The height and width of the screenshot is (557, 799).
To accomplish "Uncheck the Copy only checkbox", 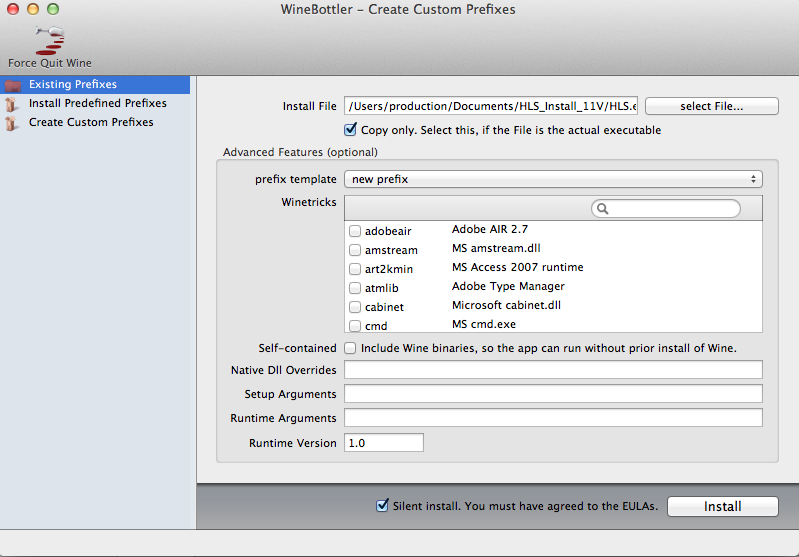I will [350, 129].
